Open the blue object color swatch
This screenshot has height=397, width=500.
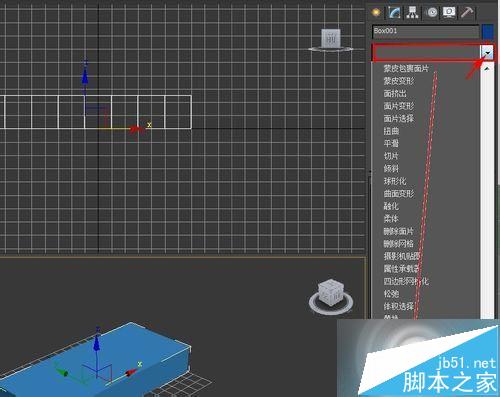tap(488, 32)
